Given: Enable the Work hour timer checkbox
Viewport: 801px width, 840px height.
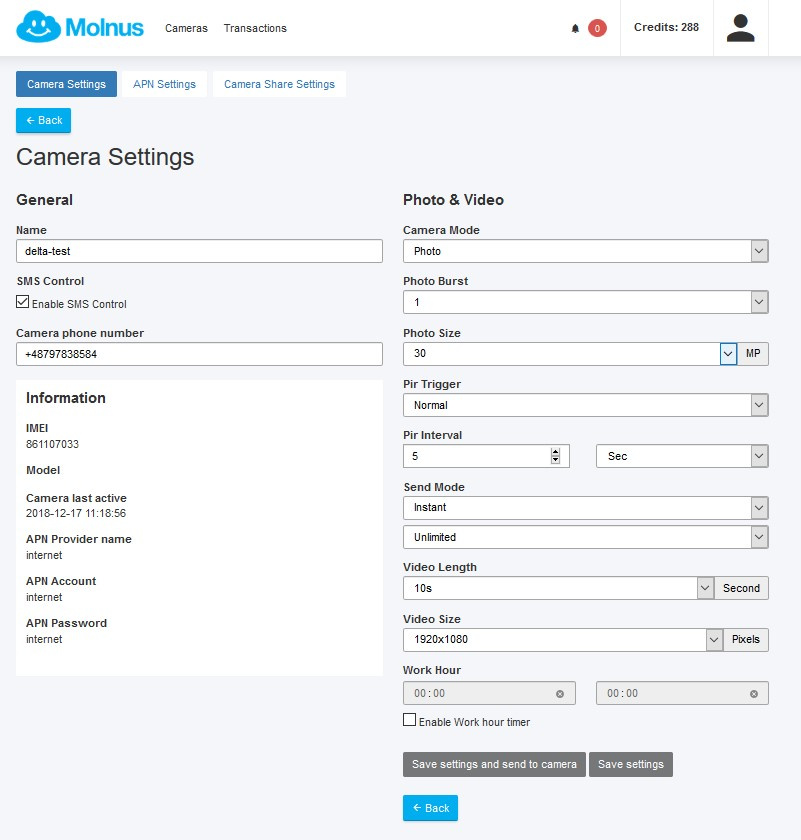Looking at the screenshot, I should click(409, 720).
